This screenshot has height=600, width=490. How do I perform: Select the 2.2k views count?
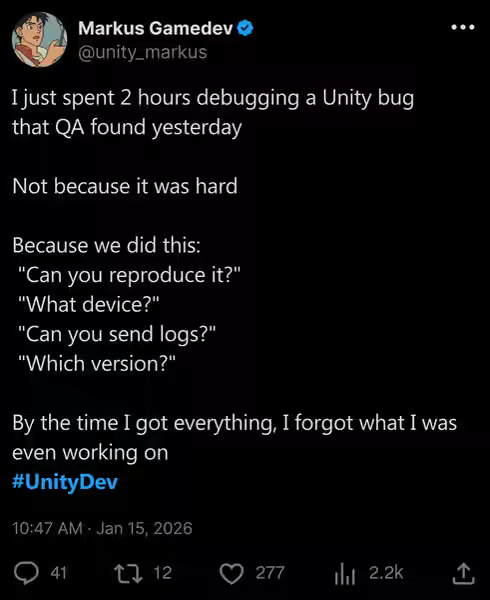[386, 572]
